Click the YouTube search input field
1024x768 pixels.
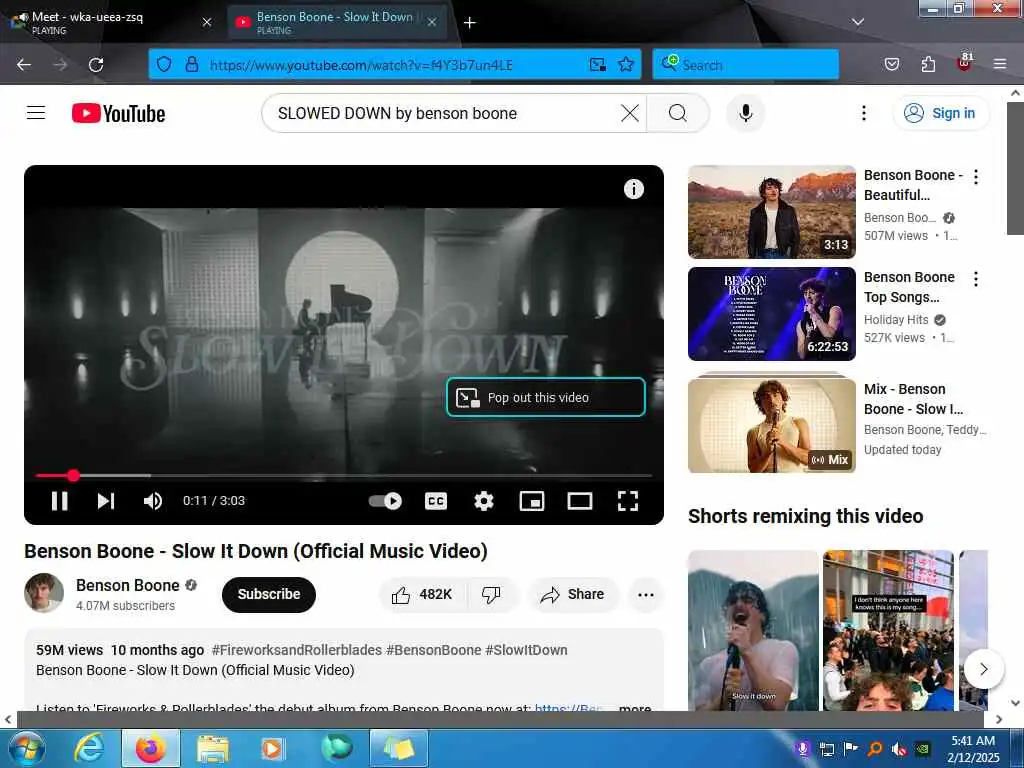click(x=444, y=114)
